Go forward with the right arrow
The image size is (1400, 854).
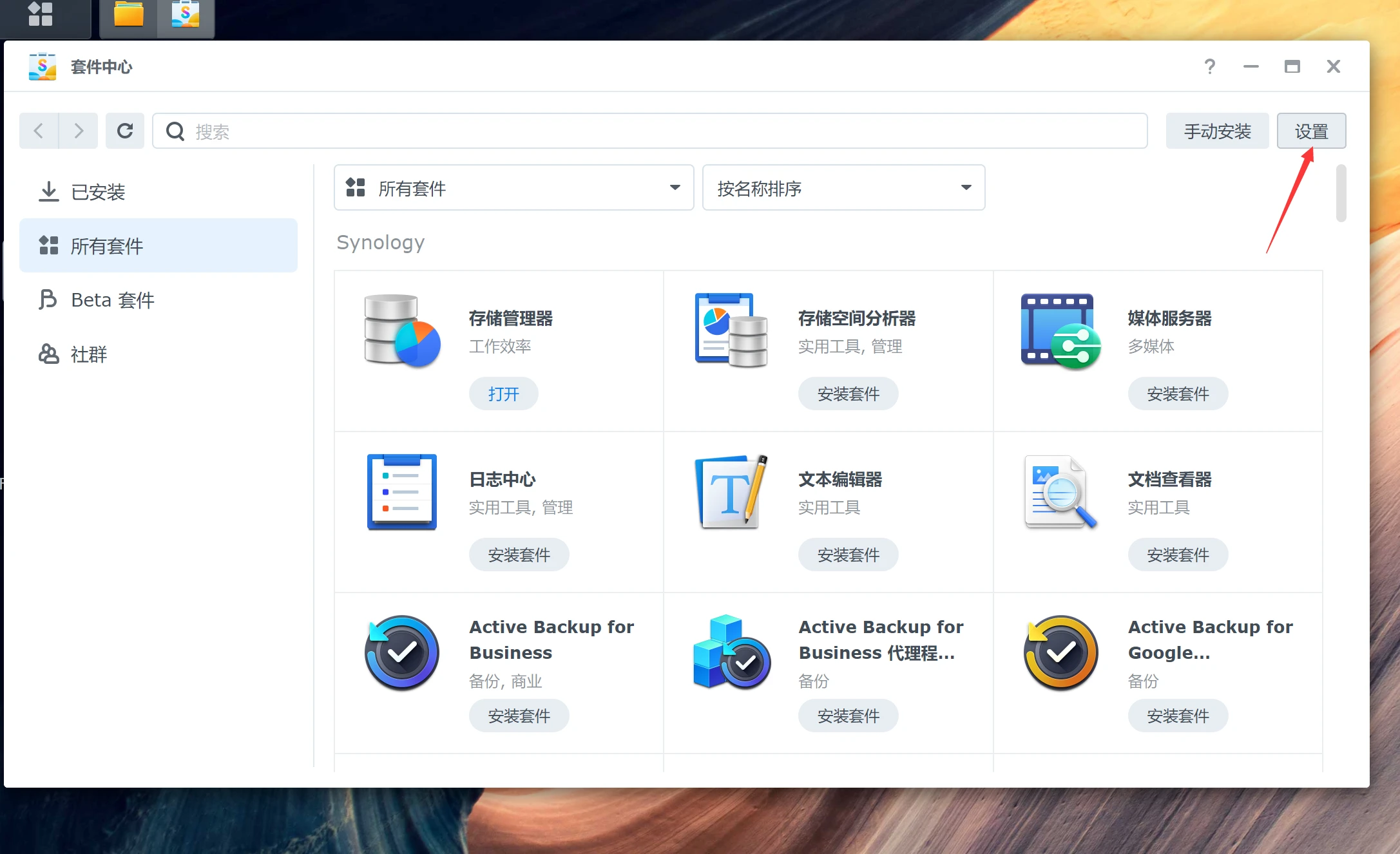point(79,131)
